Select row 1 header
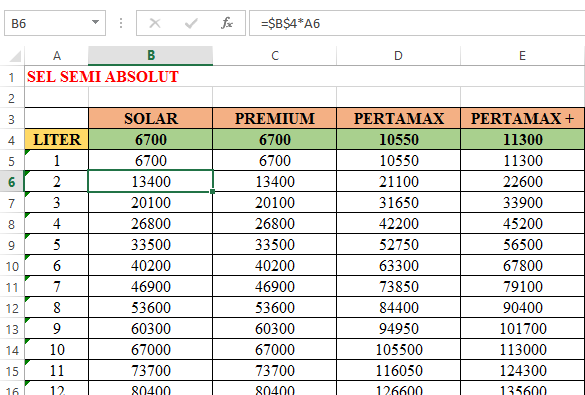 (x=12, y=77)
